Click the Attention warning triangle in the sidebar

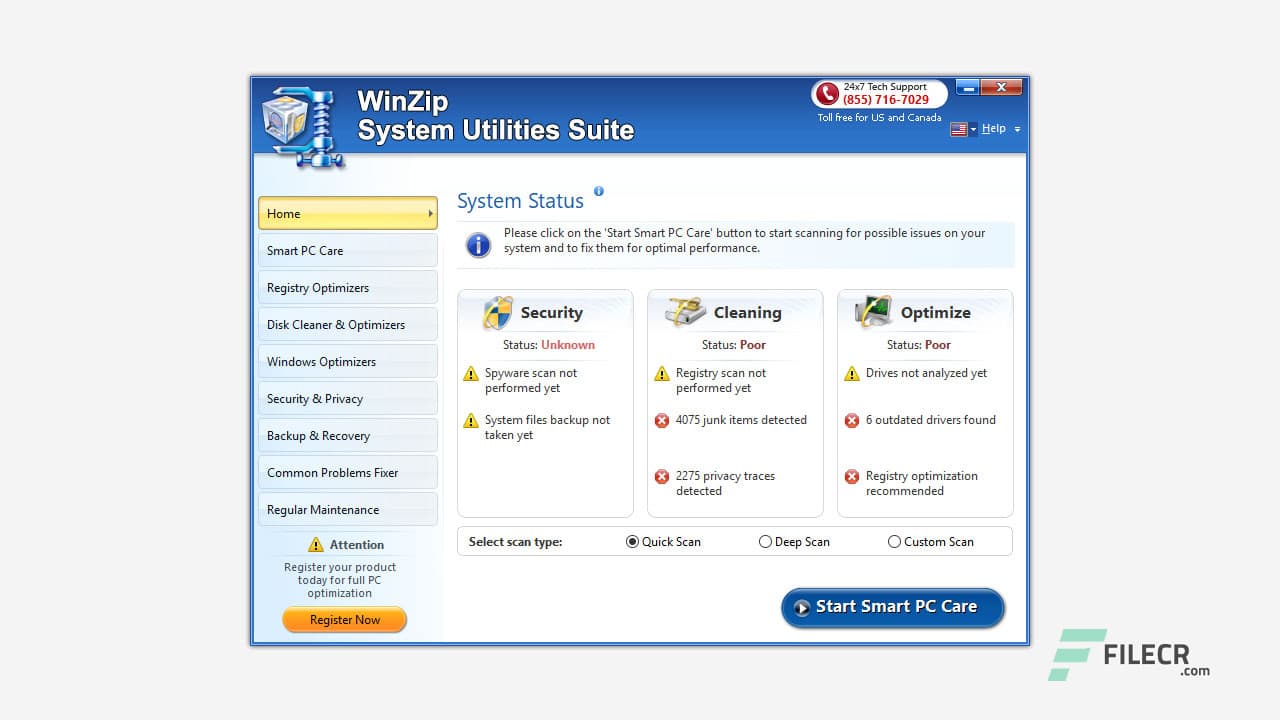(318, 544)
